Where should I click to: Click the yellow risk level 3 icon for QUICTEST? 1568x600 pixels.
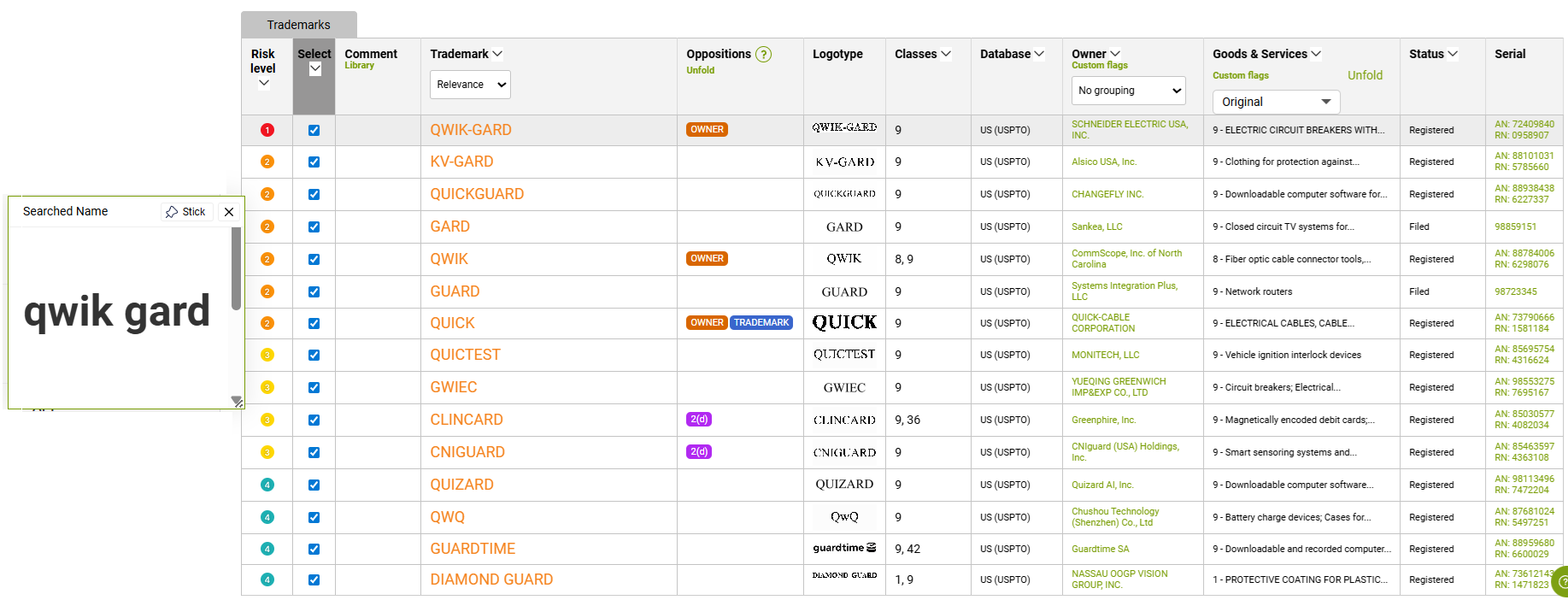(x=267, y=355)
